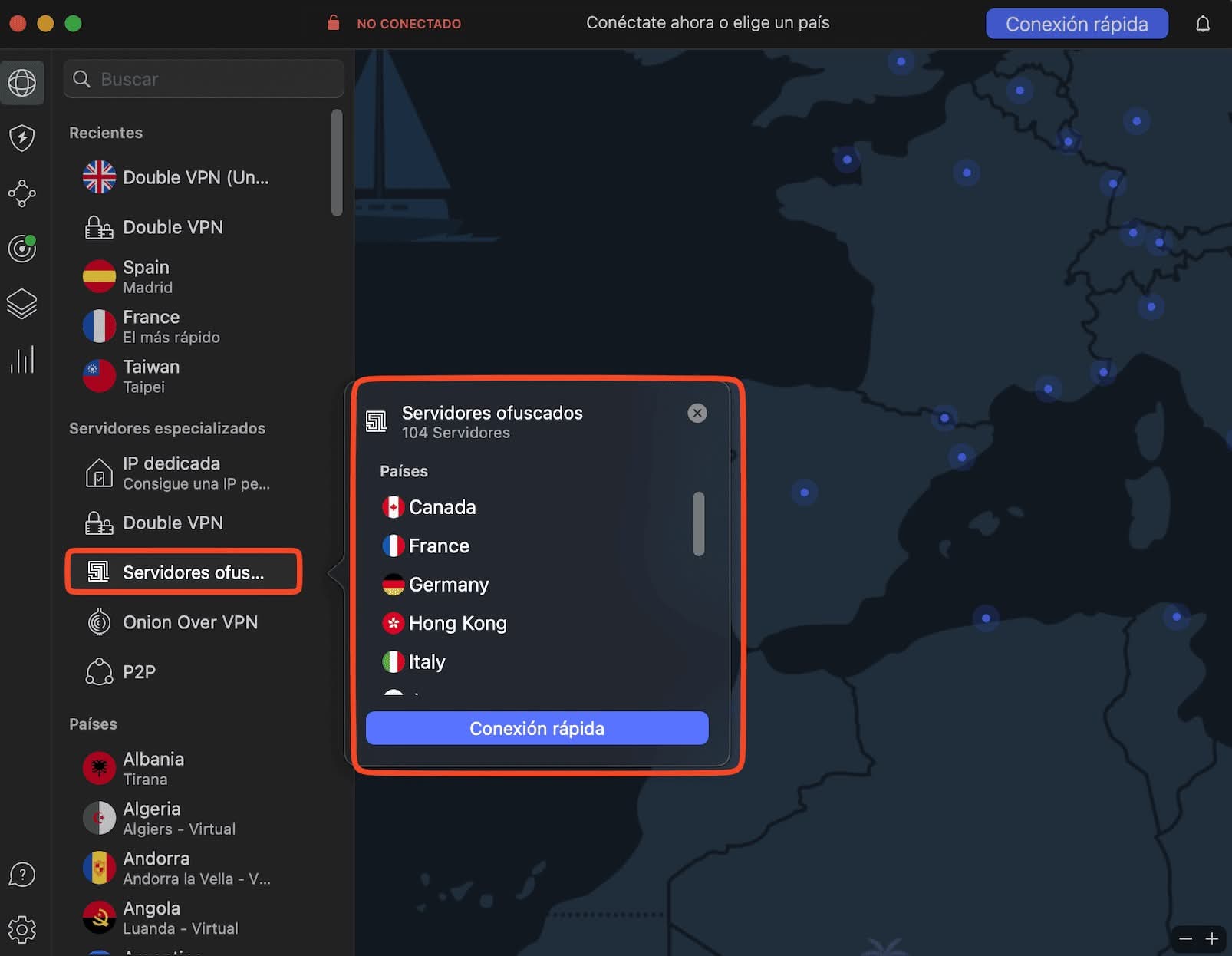Click the IP dedicada house icon
1232x956 pixels.
(x=99, y=473)
